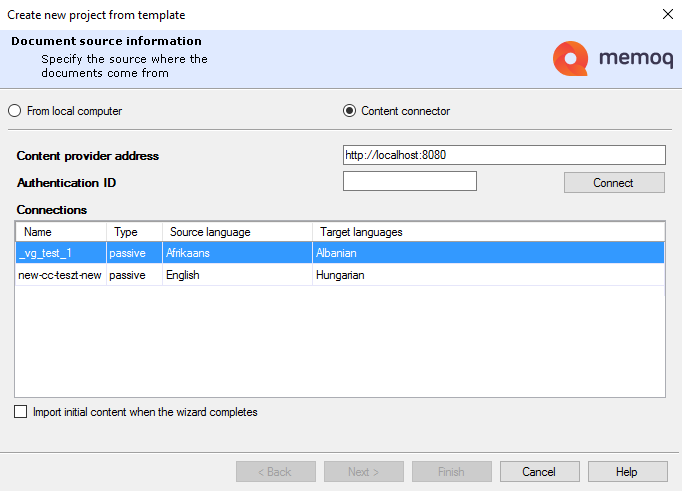Enable Import initial content when wizard completes

click(x=21, y=412)
